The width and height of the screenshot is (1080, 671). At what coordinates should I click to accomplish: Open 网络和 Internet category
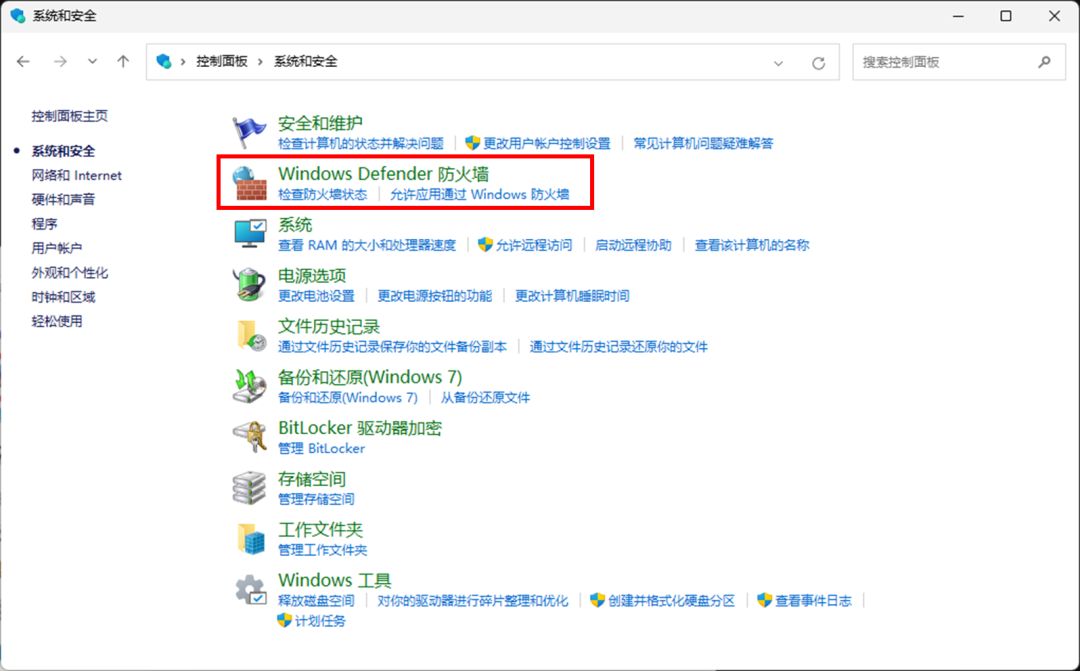coord(76,175)
